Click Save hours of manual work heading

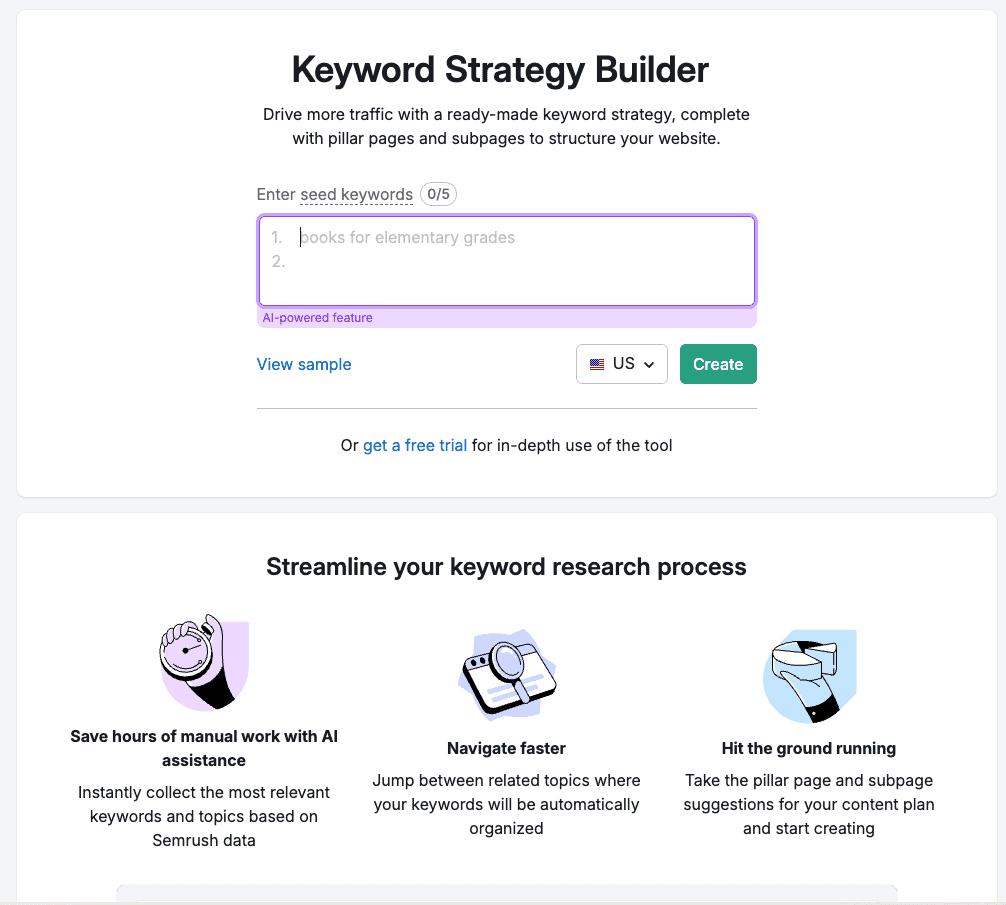tap(204, 749)
